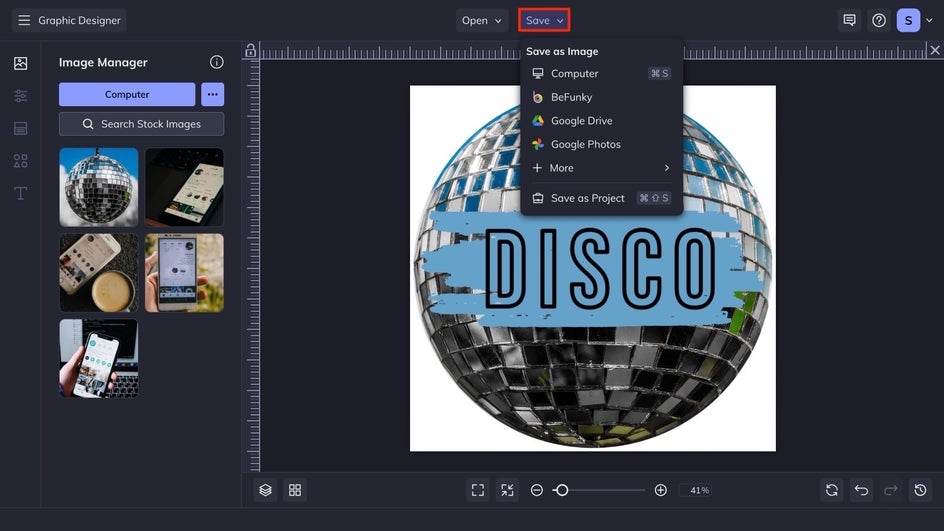Fit canvas to screen icon

tap(478, 490)
